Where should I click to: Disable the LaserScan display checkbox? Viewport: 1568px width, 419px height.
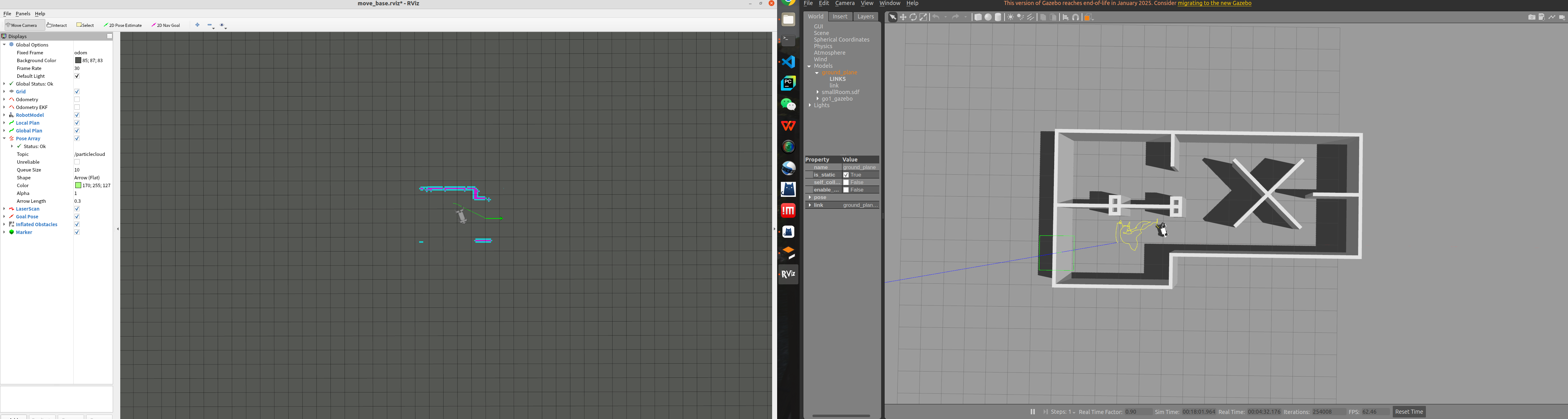pyautogui.click(x=77, y=209)
